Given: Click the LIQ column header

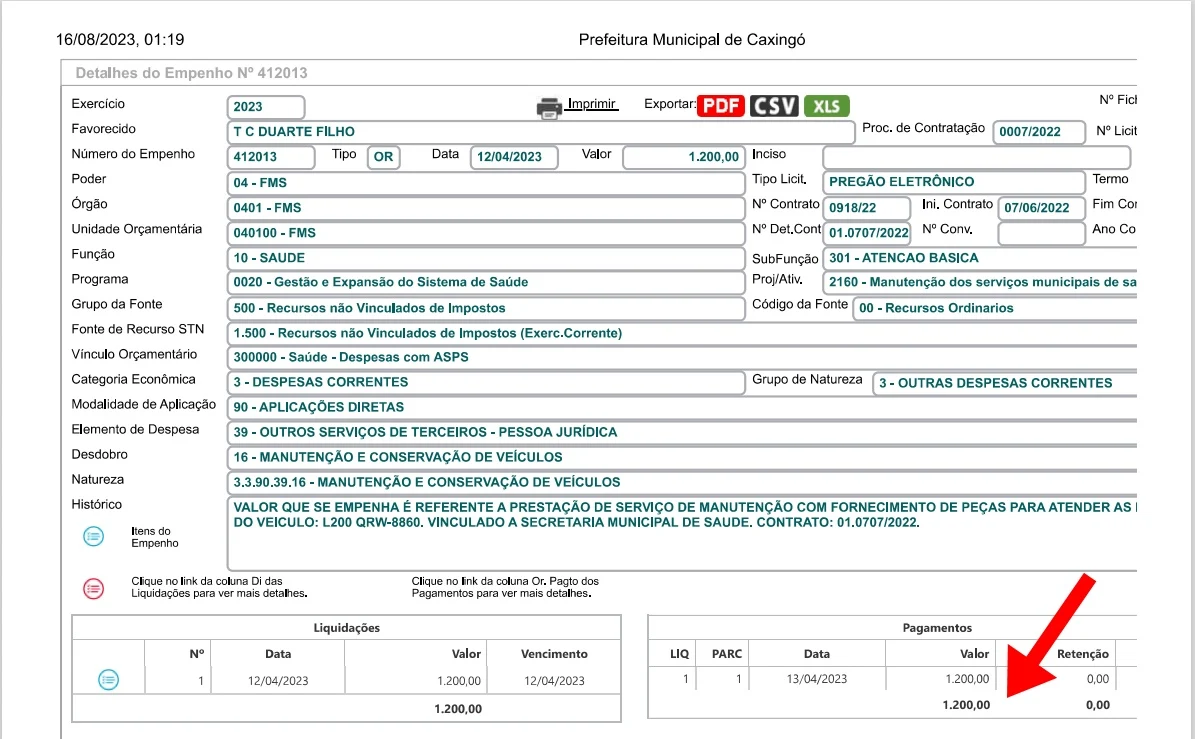Looking at the screenshot, I should tap(680, 654).
